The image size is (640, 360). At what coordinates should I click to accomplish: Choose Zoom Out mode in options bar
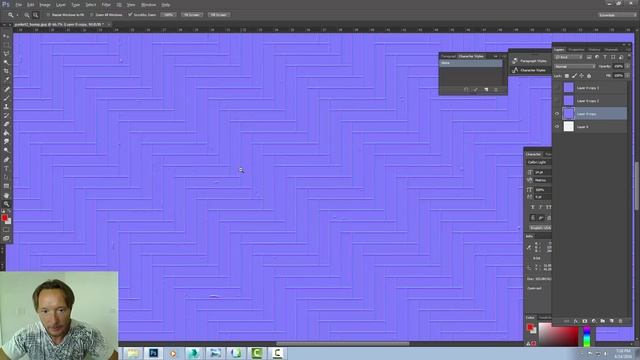click(36, 15)
